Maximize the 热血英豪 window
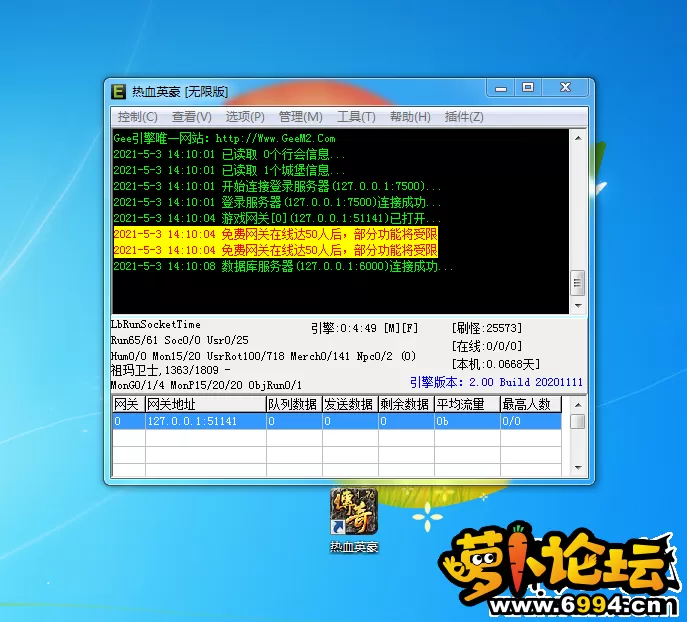The image size is (687, 622). click(528, 88)
